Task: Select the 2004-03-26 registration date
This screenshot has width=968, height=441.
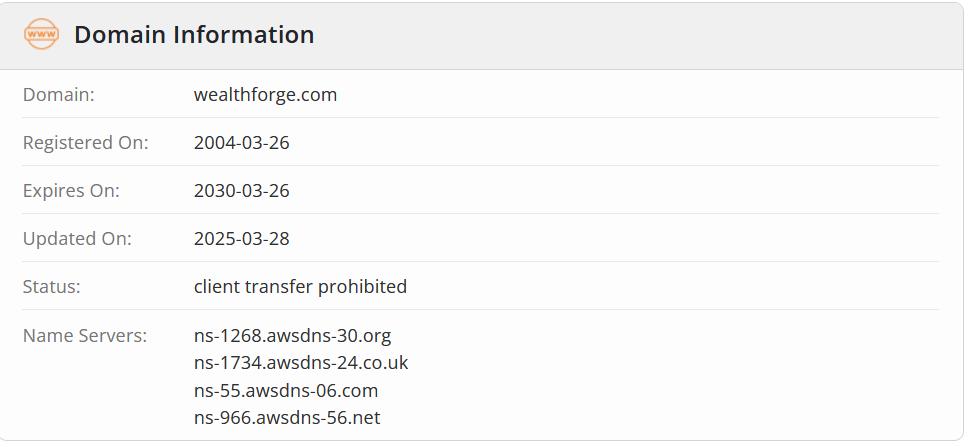Action: 241,143
